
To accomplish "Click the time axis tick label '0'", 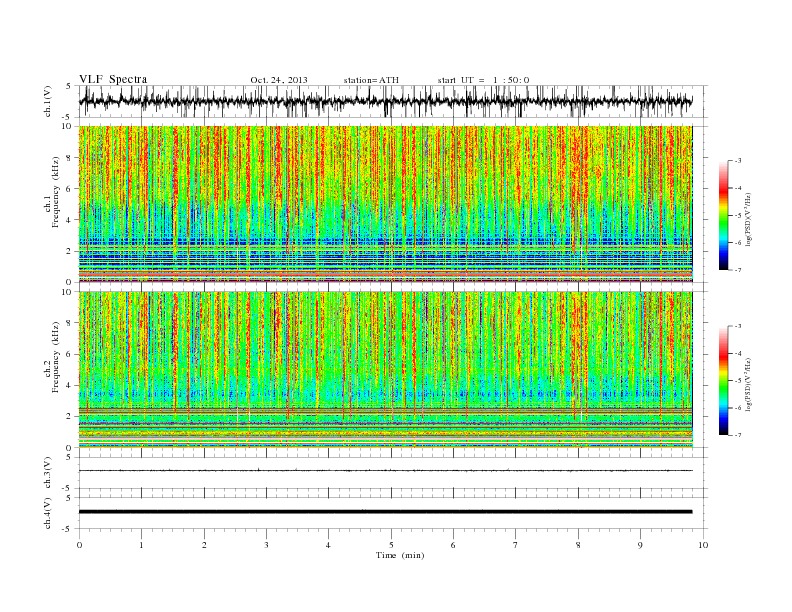I will 79,545.
